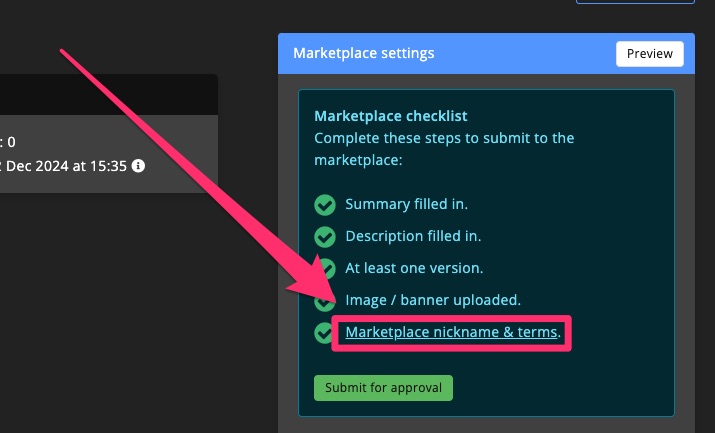Click the Marketplace settings panel title
715x433 pixels.
pos(363,53)
